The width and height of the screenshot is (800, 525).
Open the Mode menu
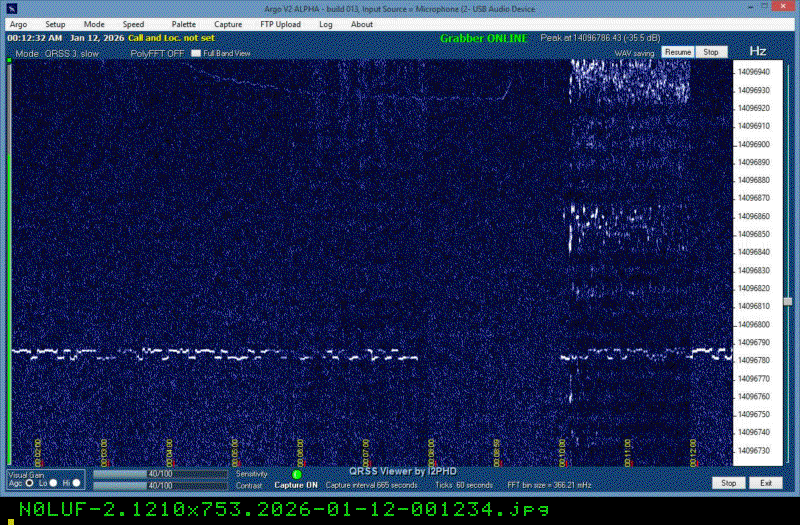pos(94,24)
